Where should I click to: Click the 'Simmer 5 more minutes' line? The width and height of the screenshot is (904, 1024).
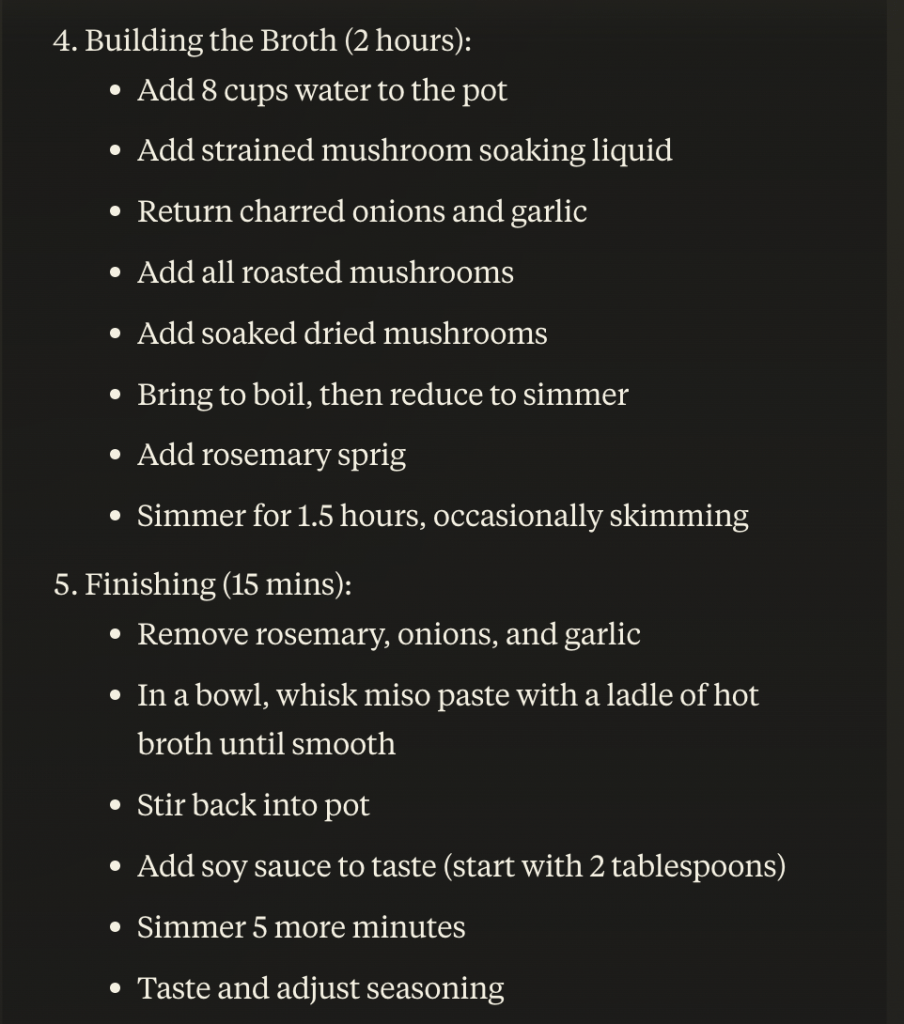301,928
